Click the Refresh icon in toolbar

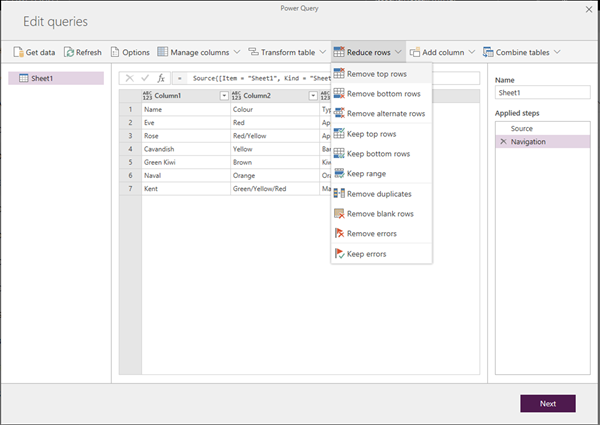pyautogui.click(x=68, y=51)
